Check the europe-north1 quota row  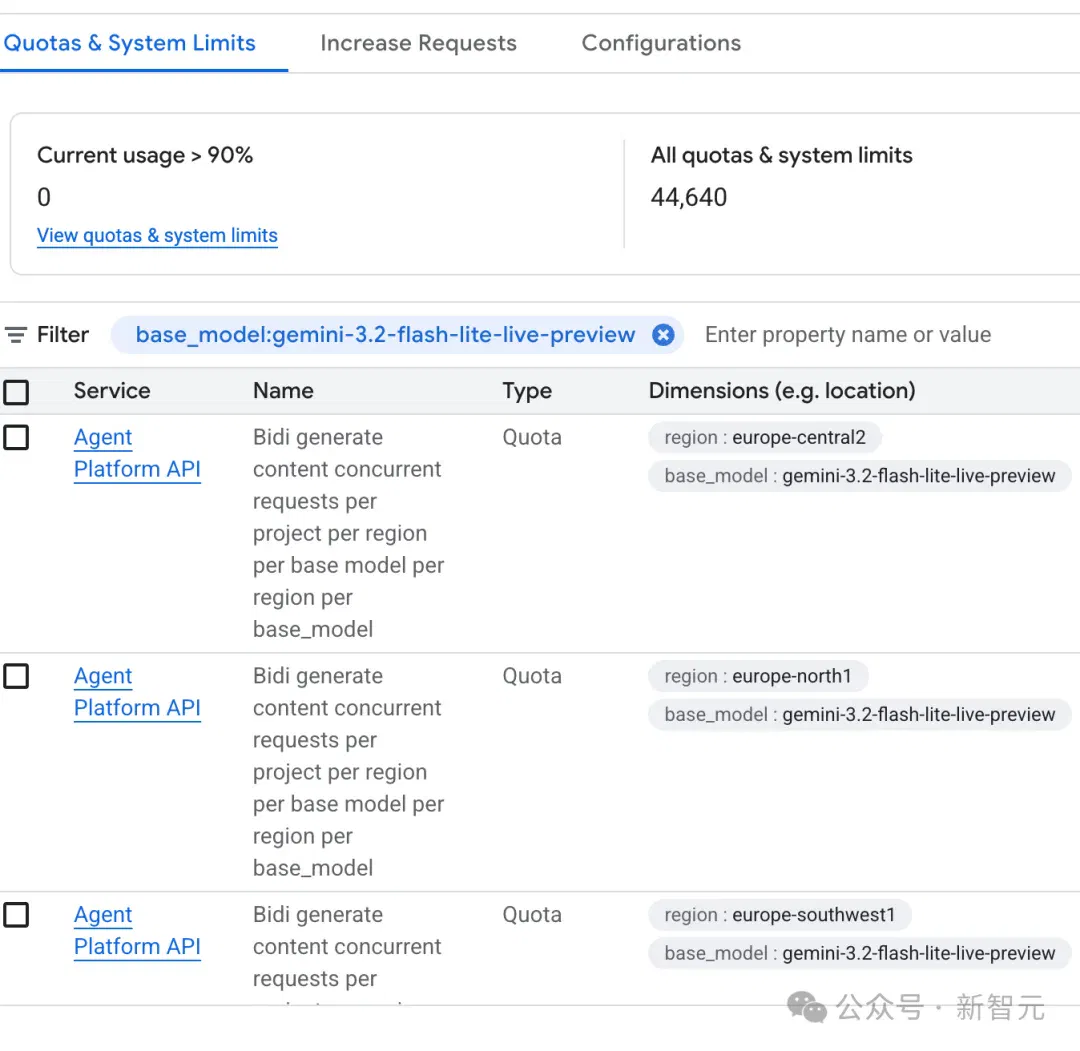16,676
